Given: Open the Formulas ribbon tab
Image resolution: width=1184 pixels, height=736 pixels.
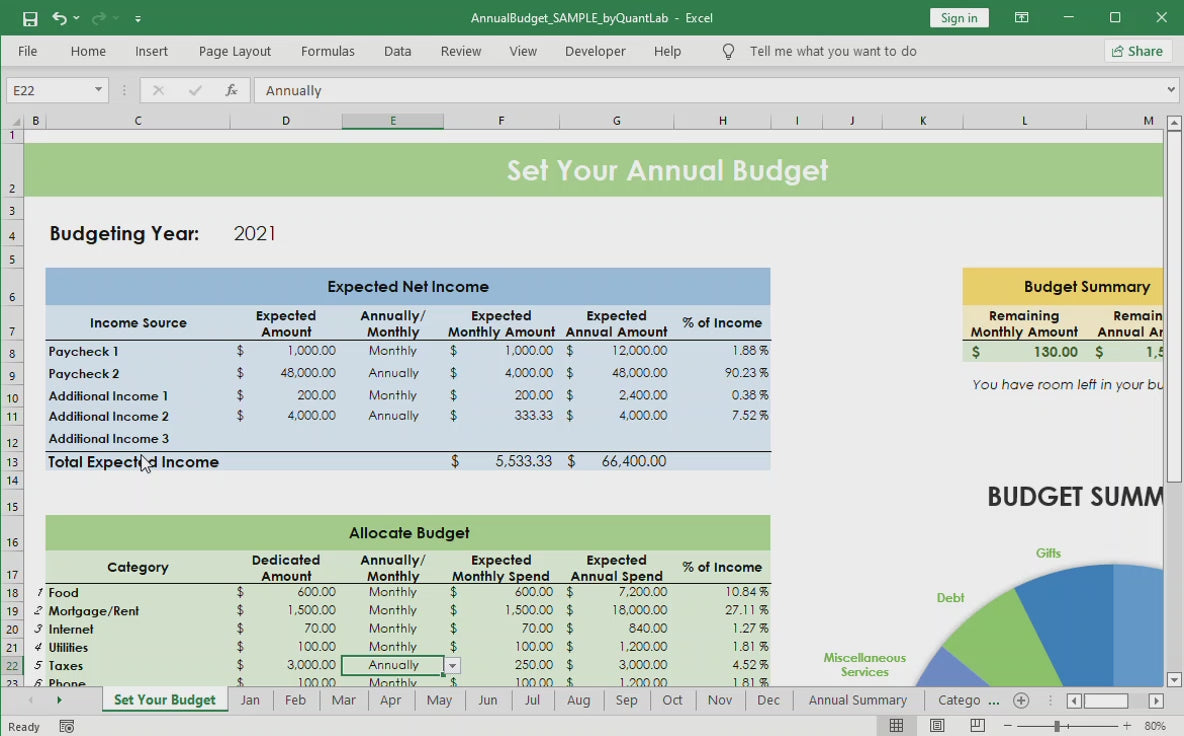Looking at the screenshot, I should pyautogui.click(x=327, y=51).
